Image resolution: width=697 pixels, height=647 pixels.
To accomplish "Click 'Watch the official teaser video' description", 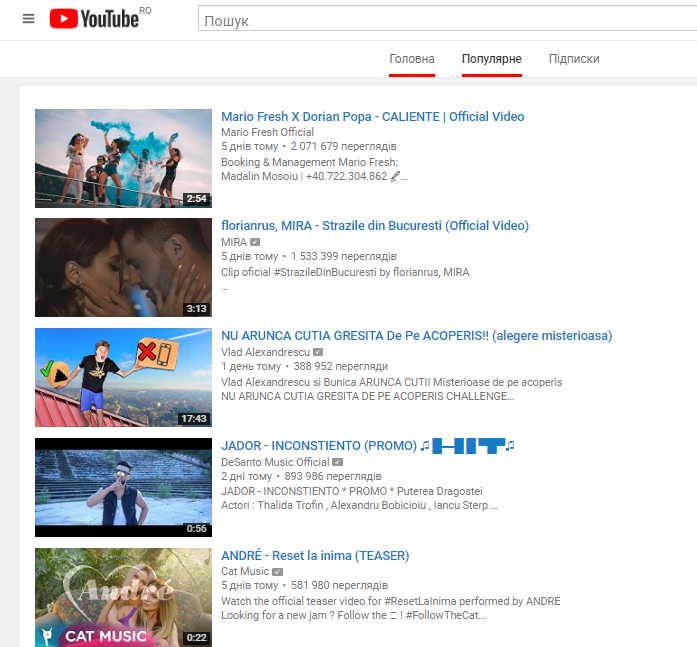I will click(x=391, y=601).
